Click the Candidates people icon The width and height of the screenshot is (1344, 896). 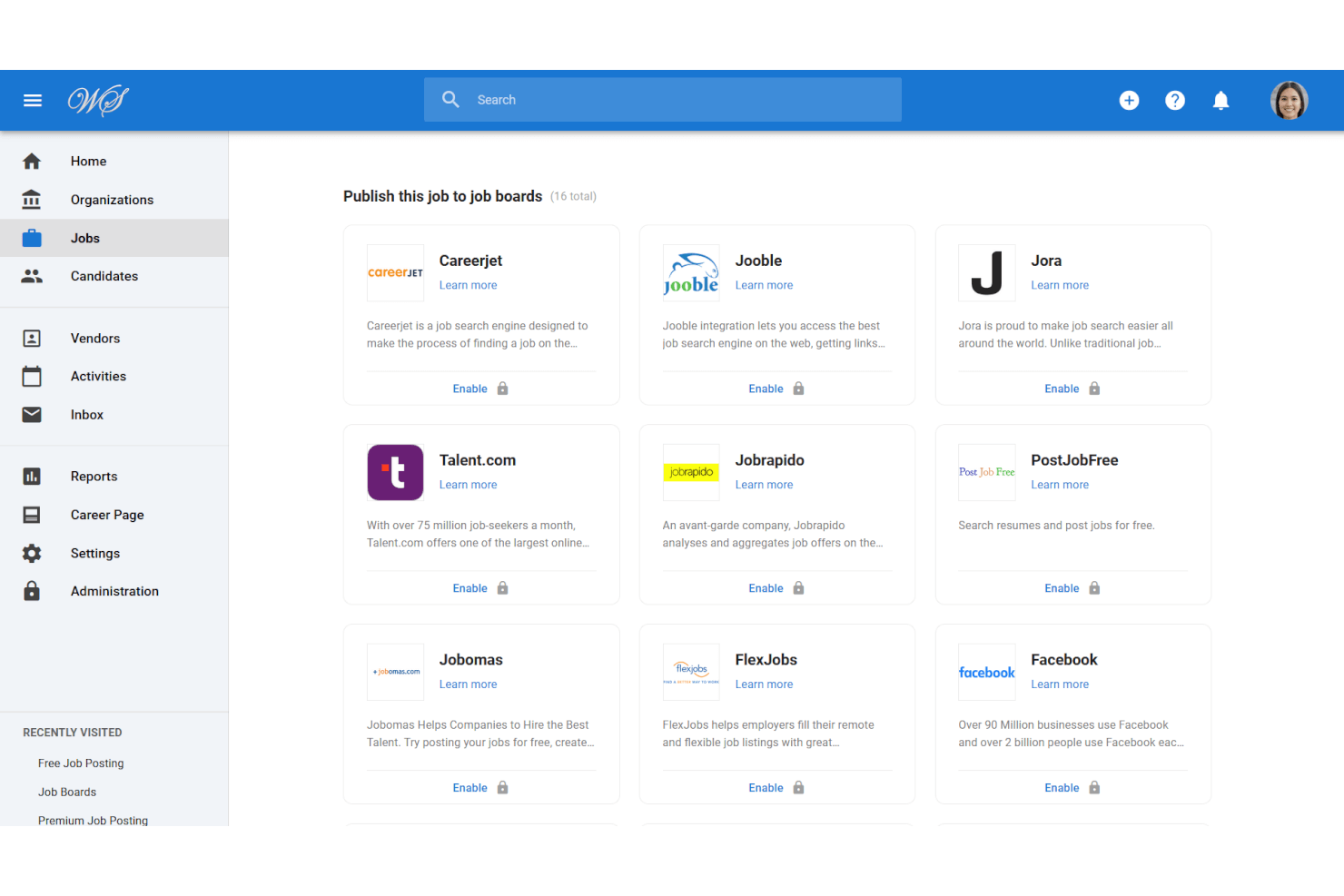click(32, 276)
